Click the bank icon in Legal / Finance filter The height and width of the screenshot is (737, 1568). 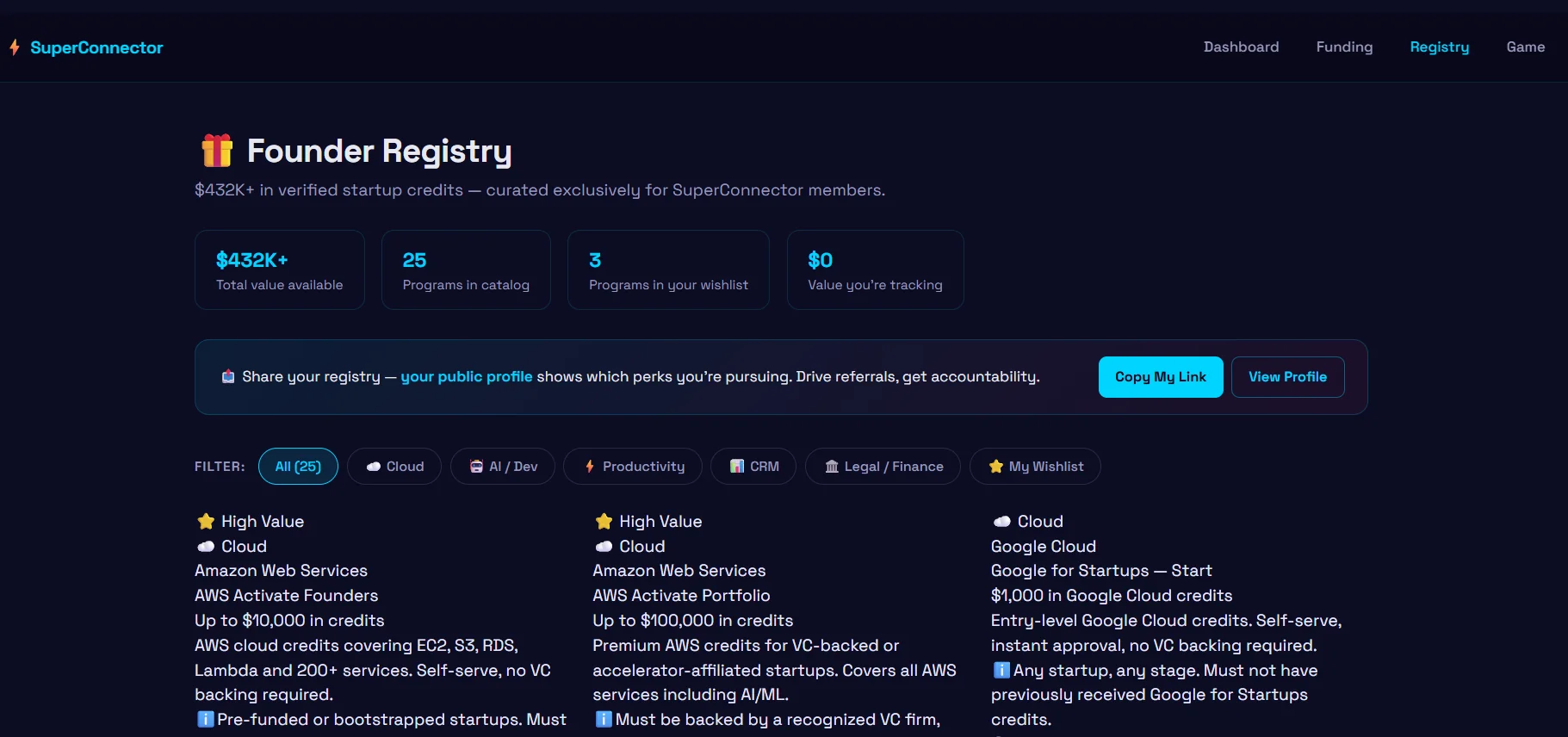pyautogui.click(x=832, y=467)
